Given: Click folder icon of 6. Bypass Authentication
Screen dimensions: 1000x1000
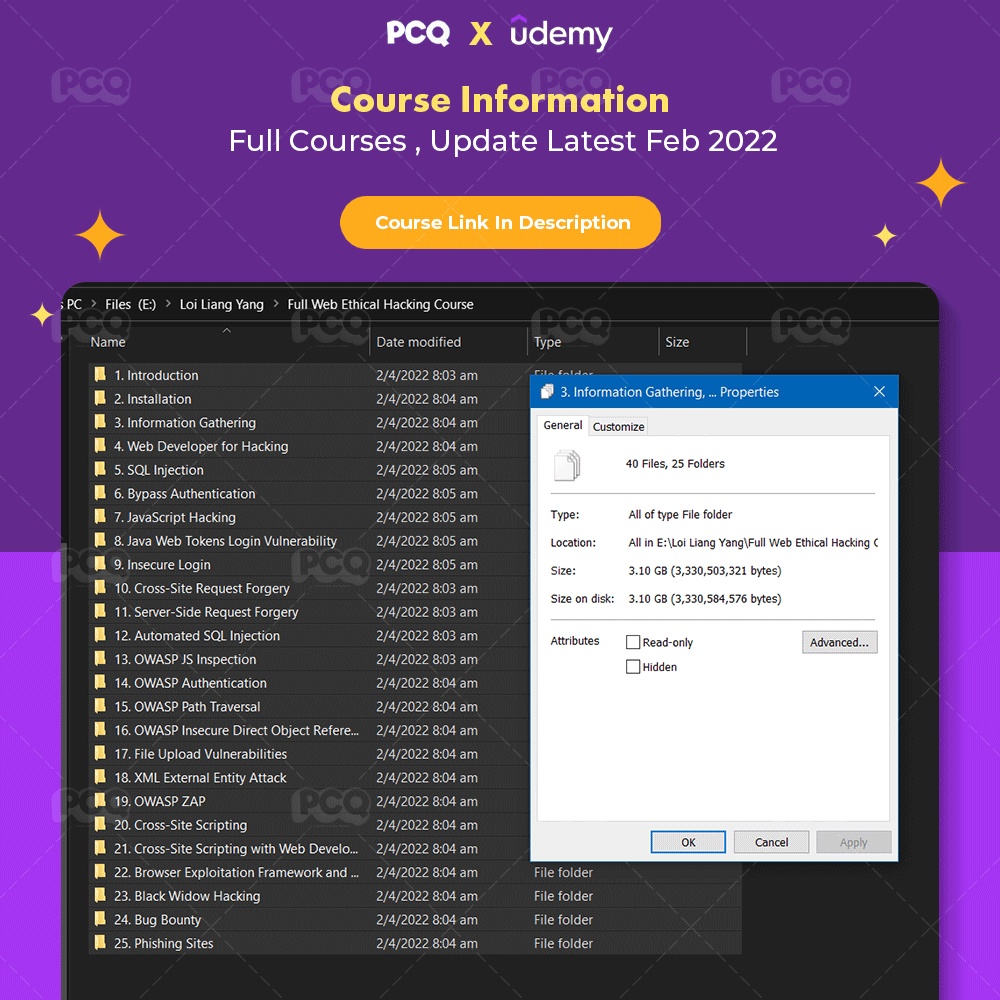Looking at the screenshot, I should click(100, 492).
